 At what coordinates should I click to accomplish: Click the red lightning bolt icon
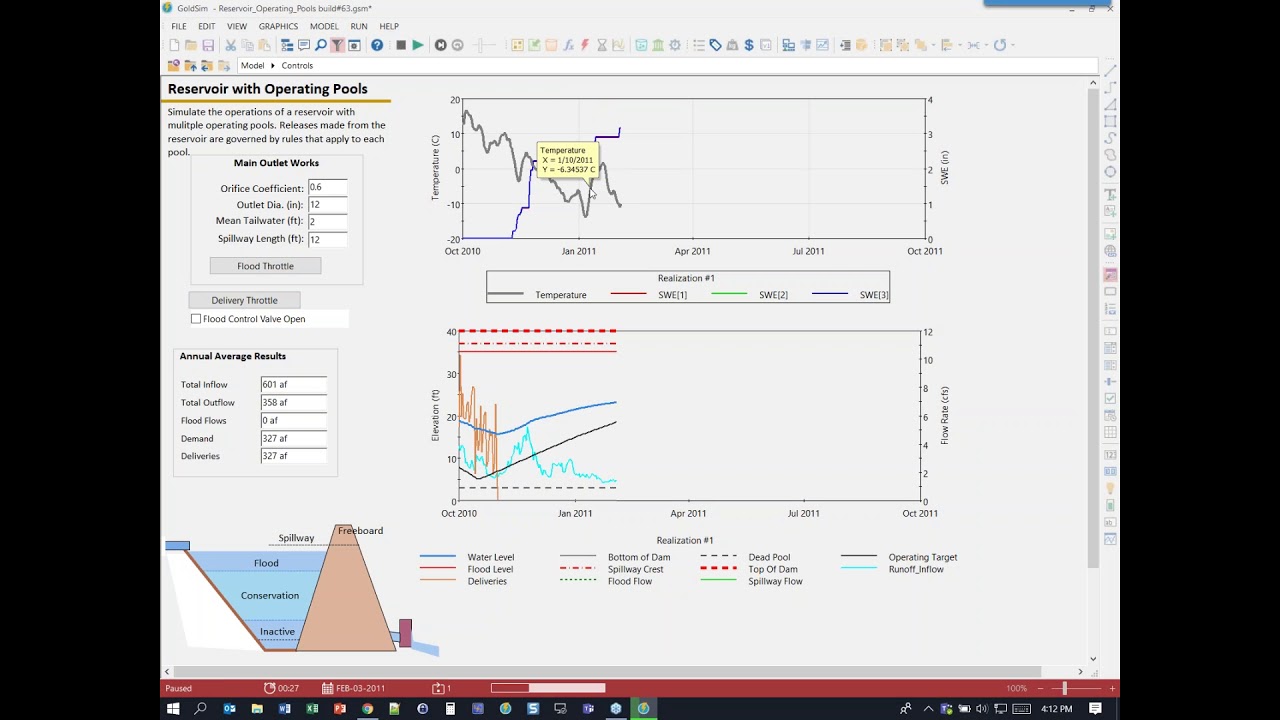click(x=585, y=45)
